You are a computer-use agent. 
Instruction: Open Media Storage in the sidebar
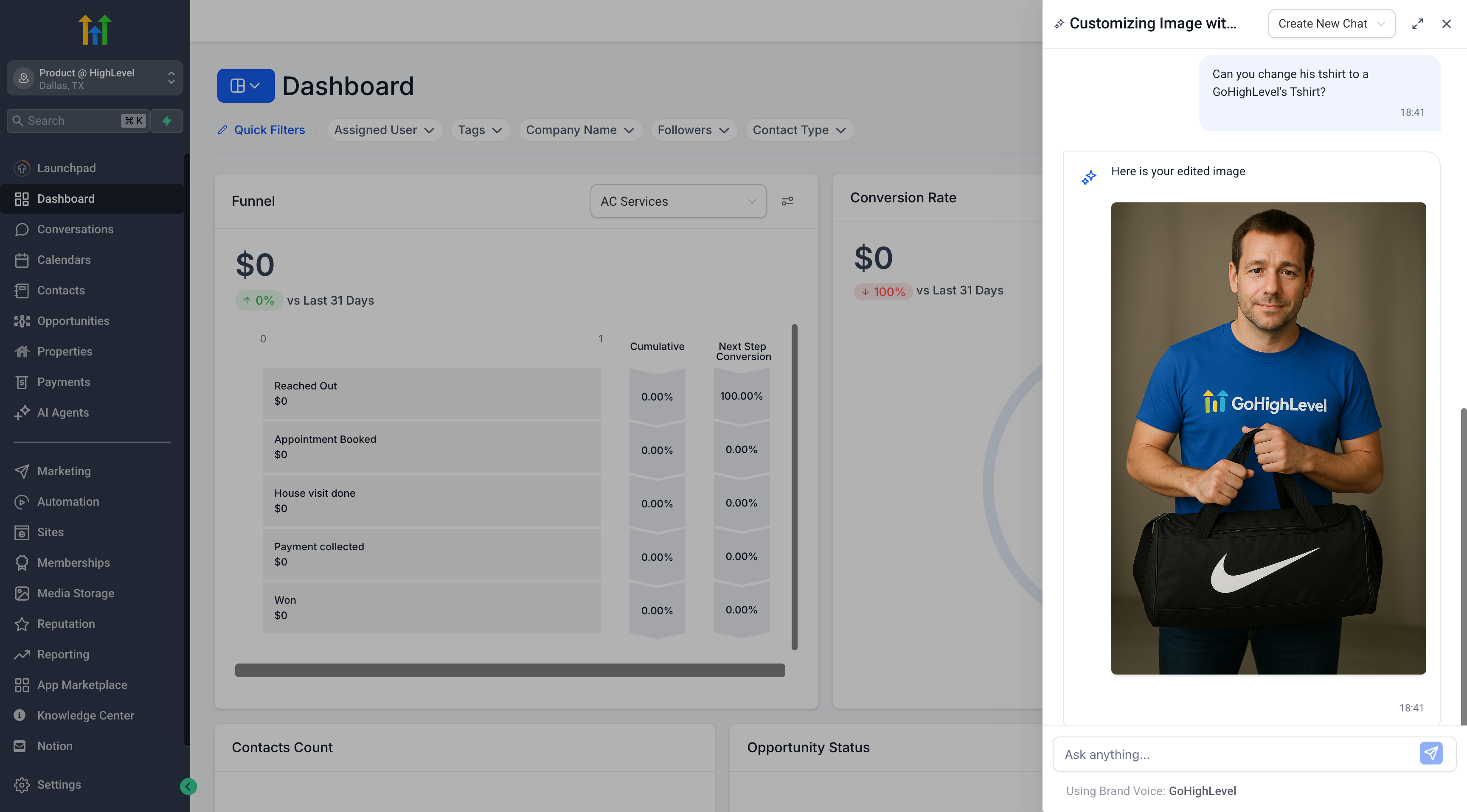coord(75,593)
